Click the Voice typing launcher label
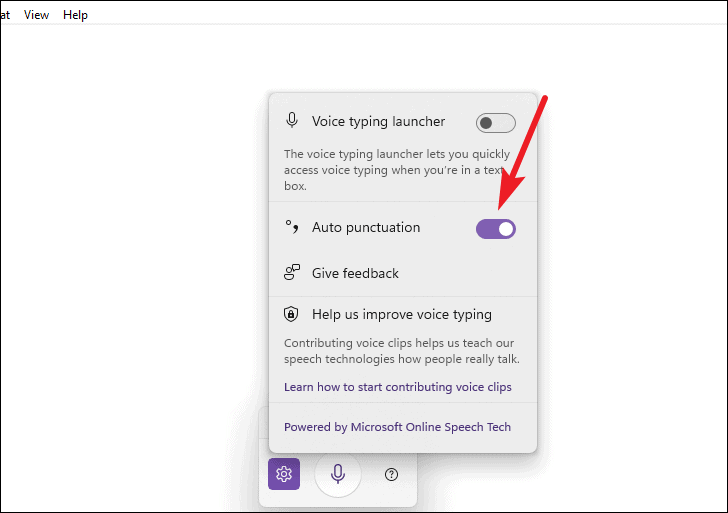728x513 pixels. click(x=378, y=122)
